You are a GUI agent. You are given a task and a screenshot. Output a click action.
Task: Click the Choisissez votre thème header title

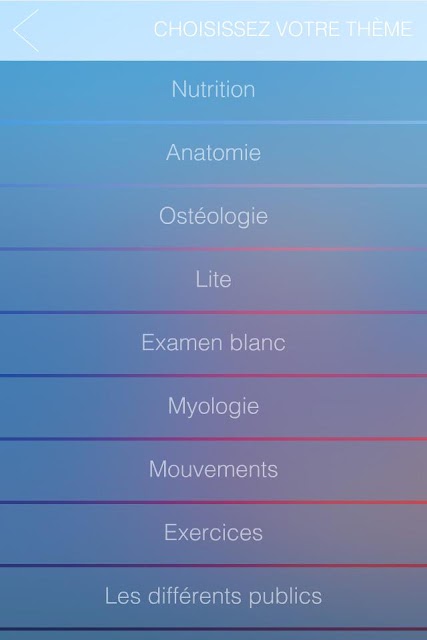point(282,29)
